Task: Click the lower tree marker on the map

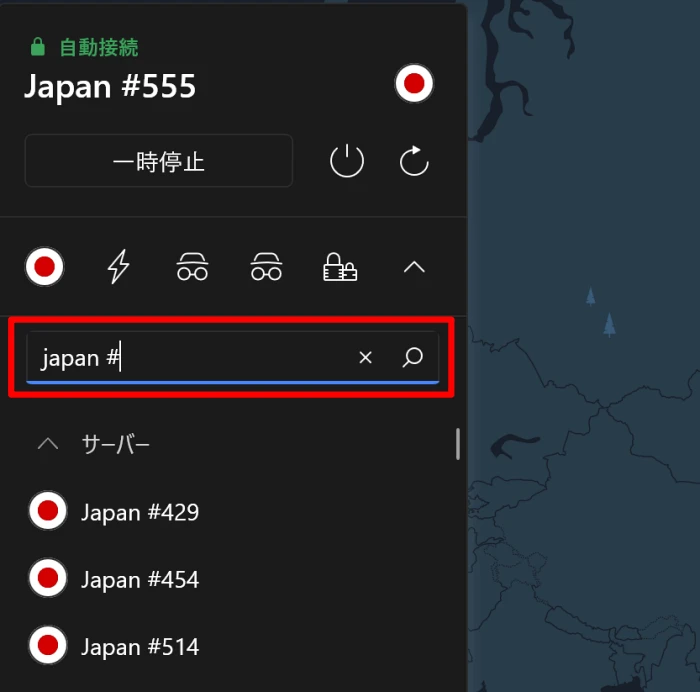Action: (x=609, y=325)
